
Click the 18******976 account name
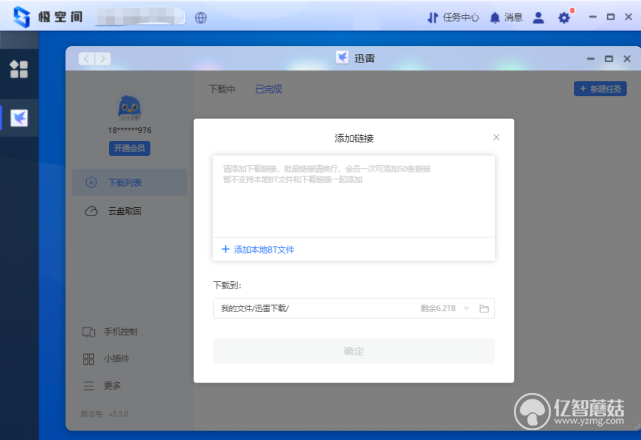[130, 130]
